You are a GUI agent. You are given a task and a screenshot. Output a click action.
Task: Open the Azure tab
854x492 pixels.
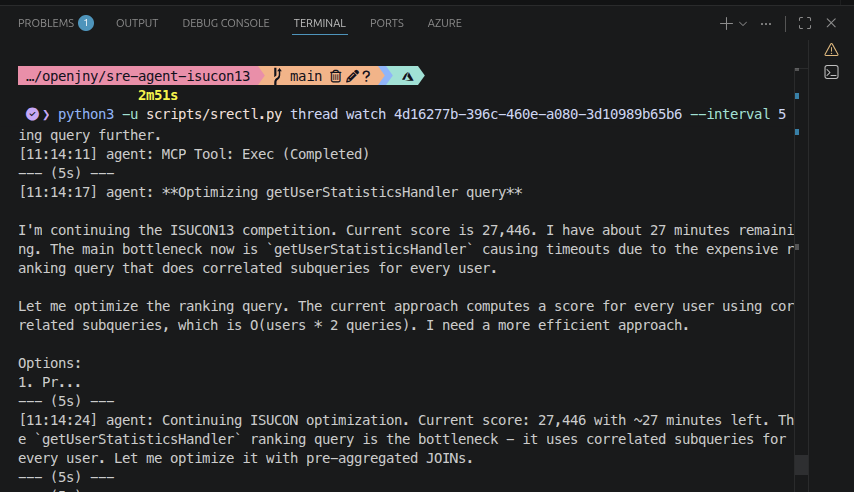pyautogui.click(x=444, y=23)
